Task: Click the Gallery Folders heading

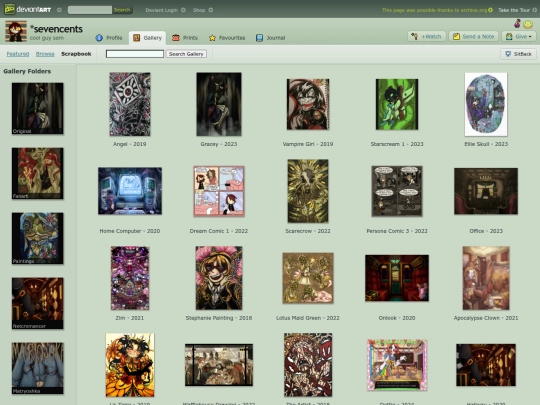Action: coord(27,71)
